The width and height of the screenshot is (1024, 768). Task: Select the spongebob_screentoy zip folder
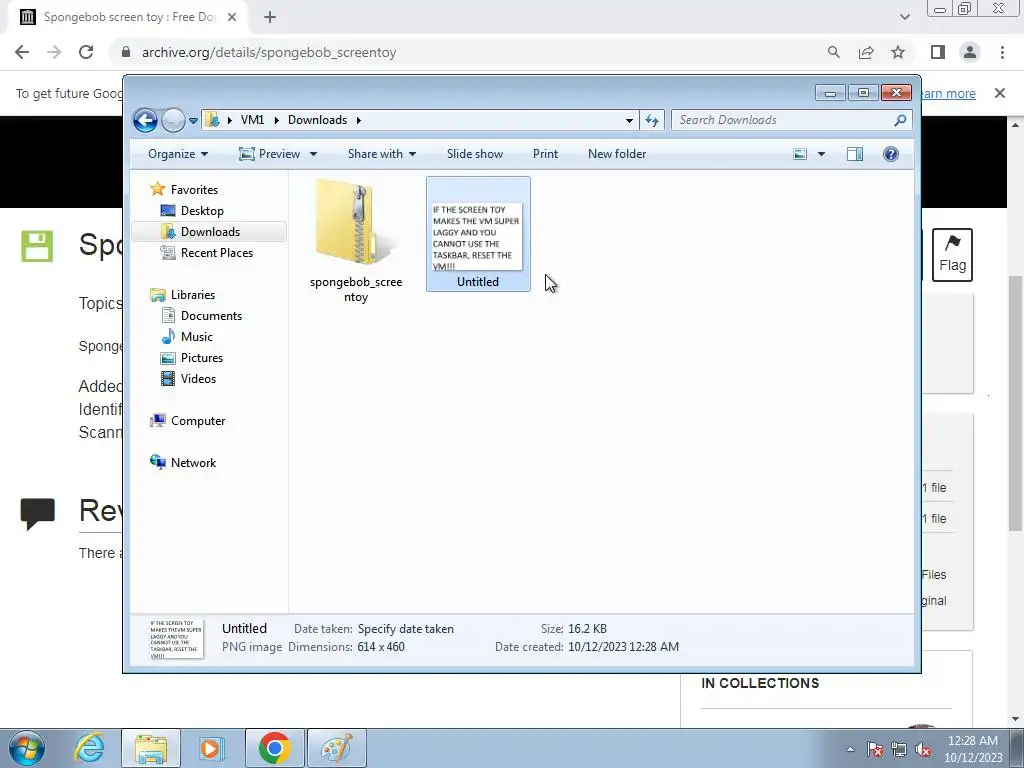pos(356,242)
